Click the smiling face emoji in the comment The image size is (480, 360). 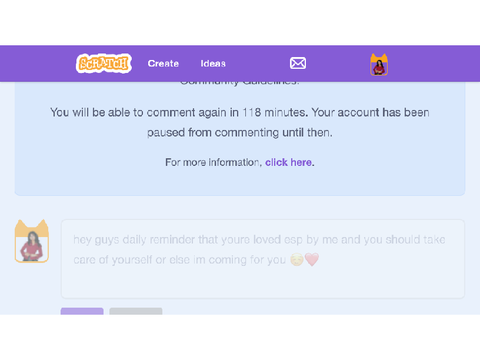297,260
